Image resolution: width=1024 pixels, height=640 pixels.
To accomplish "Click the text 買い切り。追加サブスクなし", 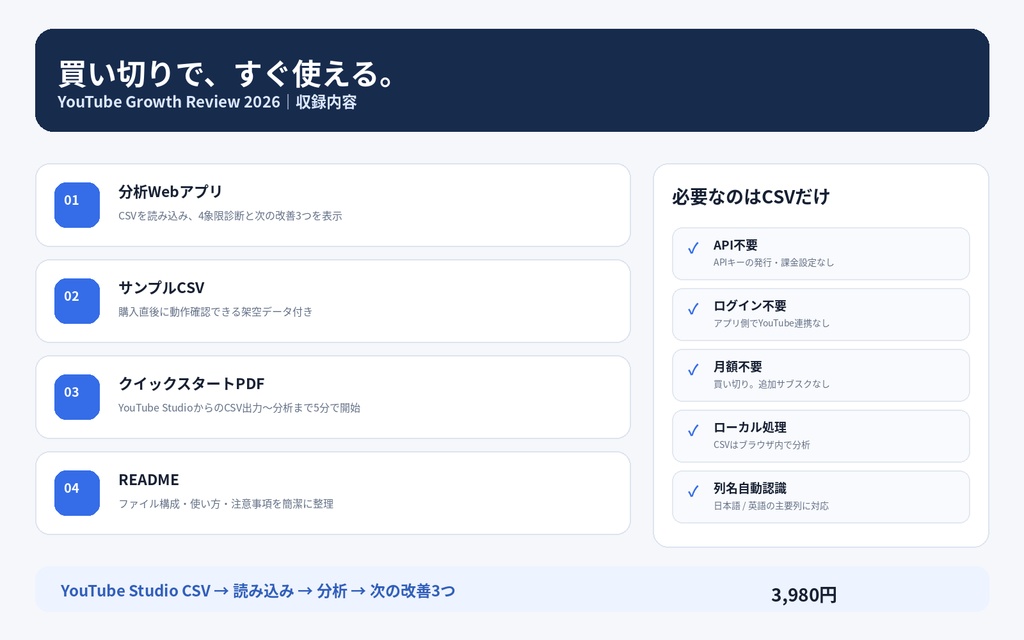I will (x=771, y=384).
